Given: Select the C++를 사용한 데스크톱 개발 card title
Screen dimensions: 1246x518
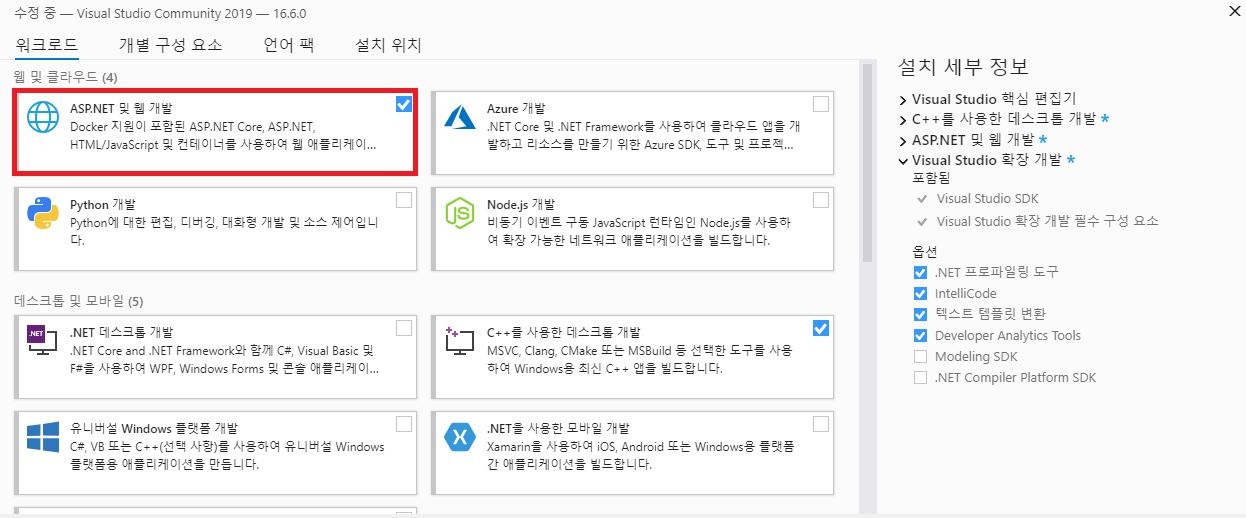Looking at the screenshot, I should [x=563, y=332].
